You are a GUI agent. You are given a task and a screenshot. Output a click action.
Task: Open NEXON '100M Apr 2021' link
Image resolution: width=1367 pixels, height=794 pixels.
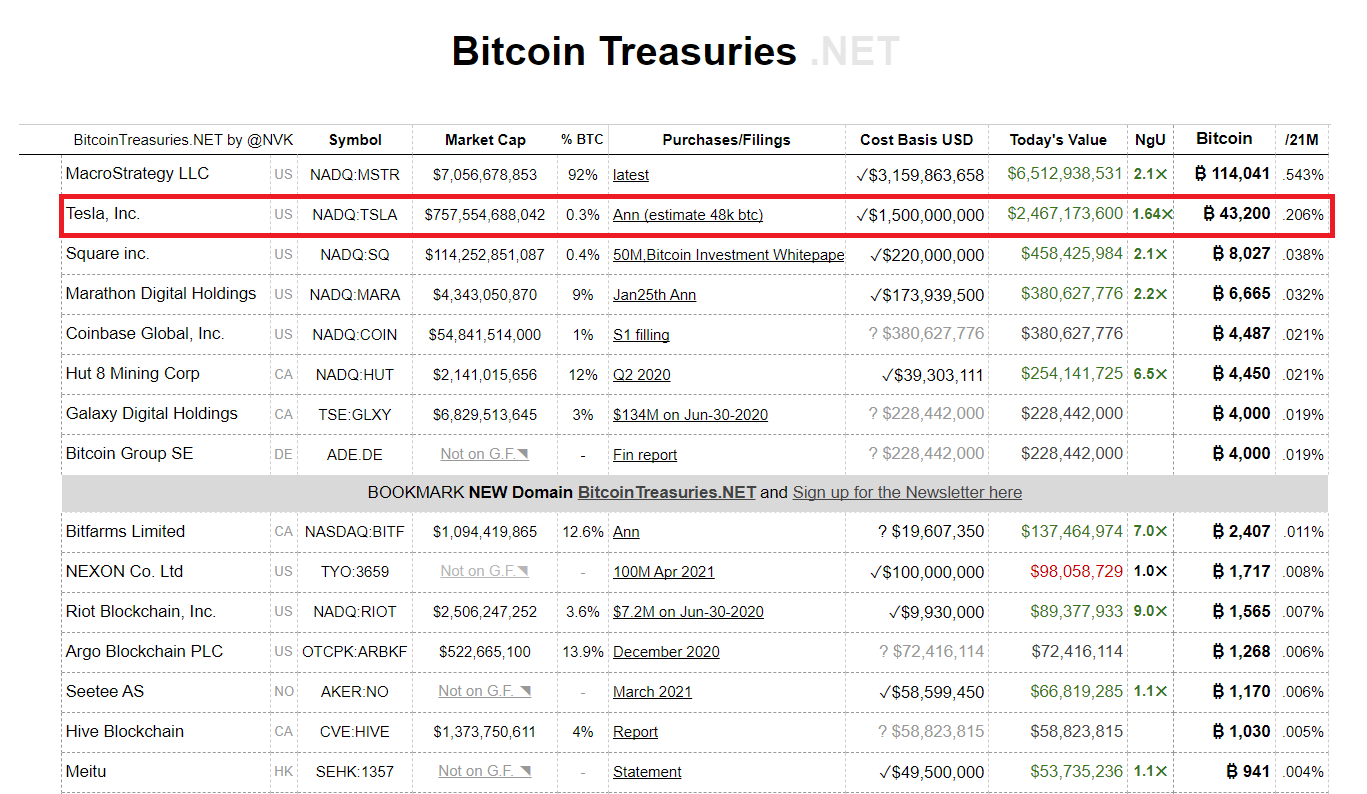(x=664, y=572)
